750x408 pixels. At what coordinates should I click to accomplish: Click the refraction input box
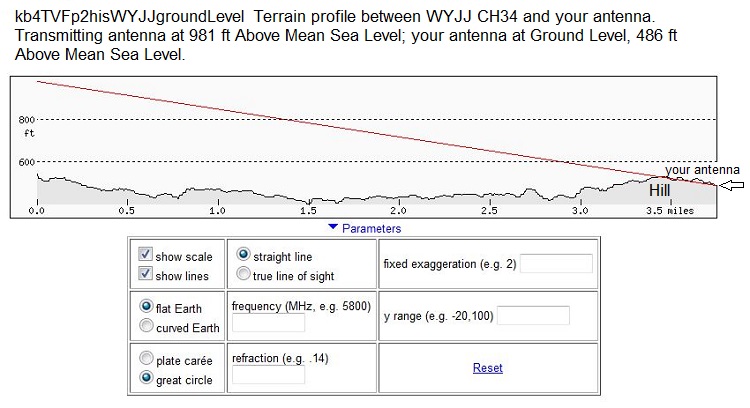(268, 375)
